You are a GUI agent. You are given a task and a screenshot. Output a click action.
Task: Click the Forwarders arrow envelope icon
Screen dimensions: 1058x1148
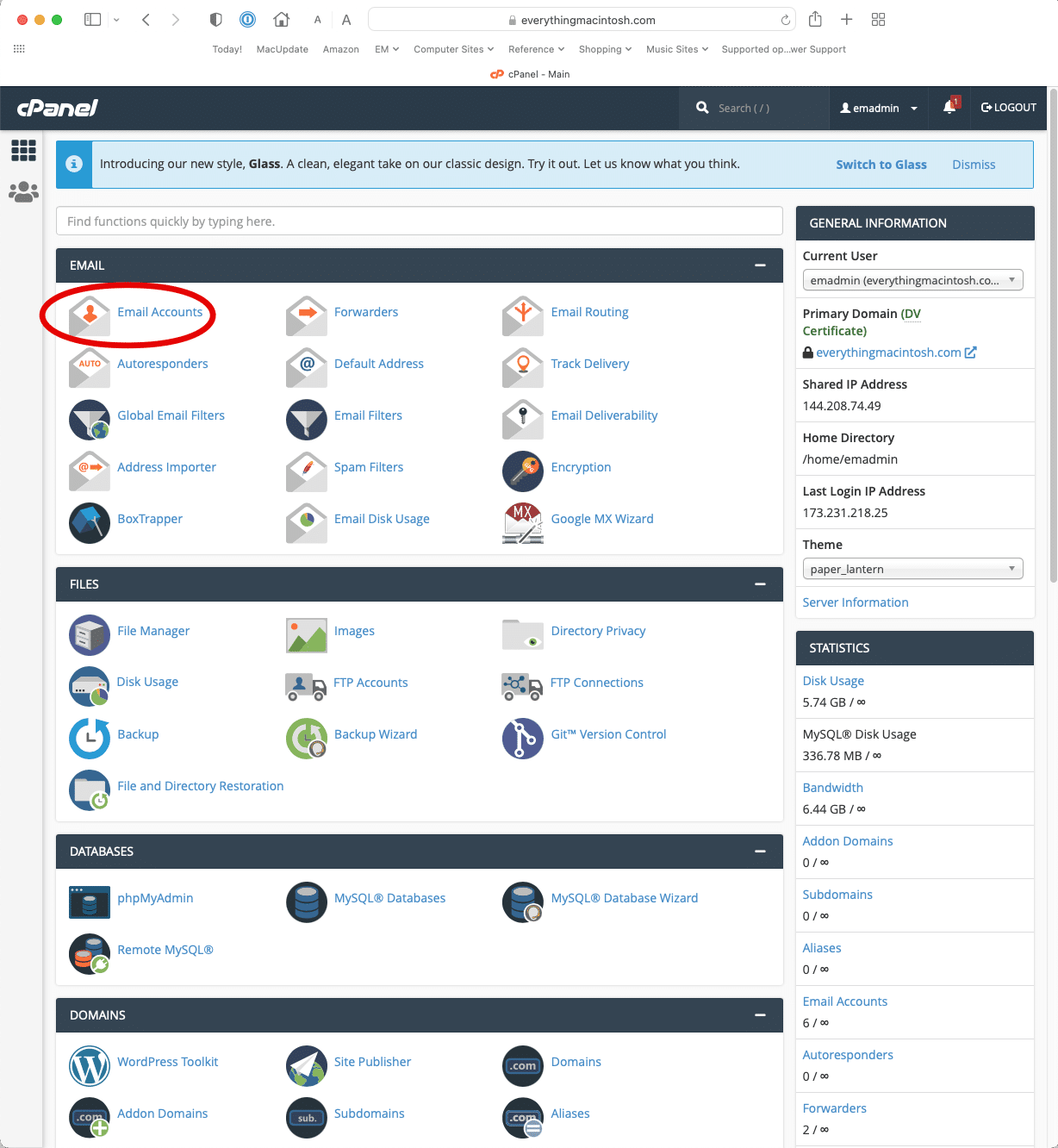pyautogui.click(x=307, y=315)
